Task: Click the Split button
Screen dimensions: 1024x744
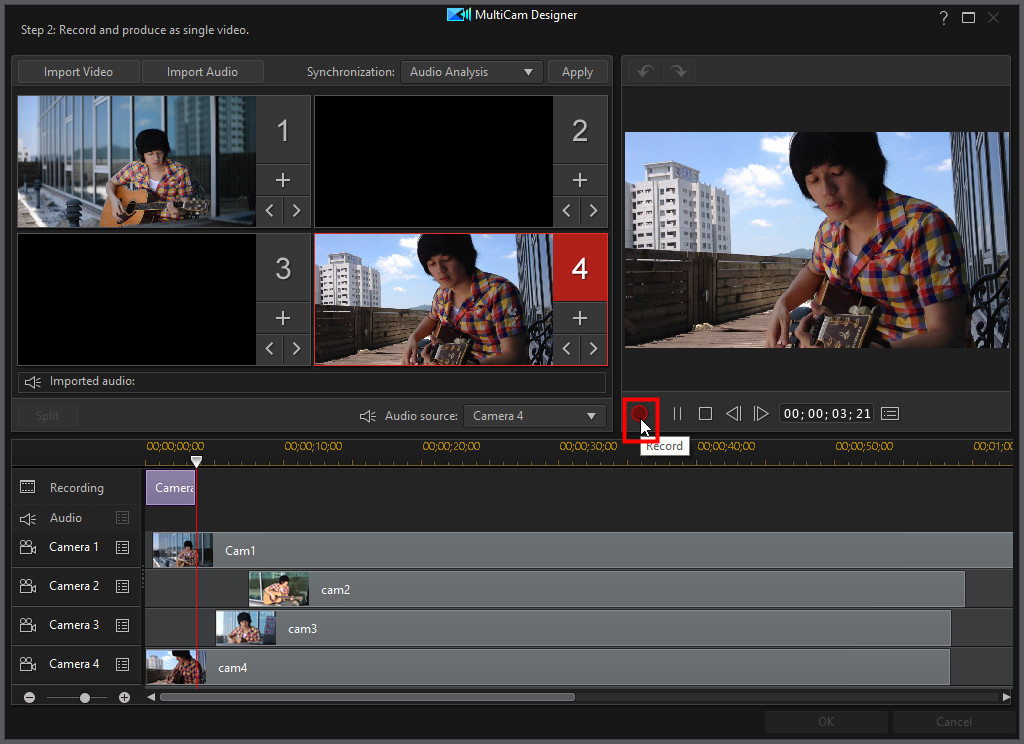Action: pyautogui.click(x=48, y=415)
